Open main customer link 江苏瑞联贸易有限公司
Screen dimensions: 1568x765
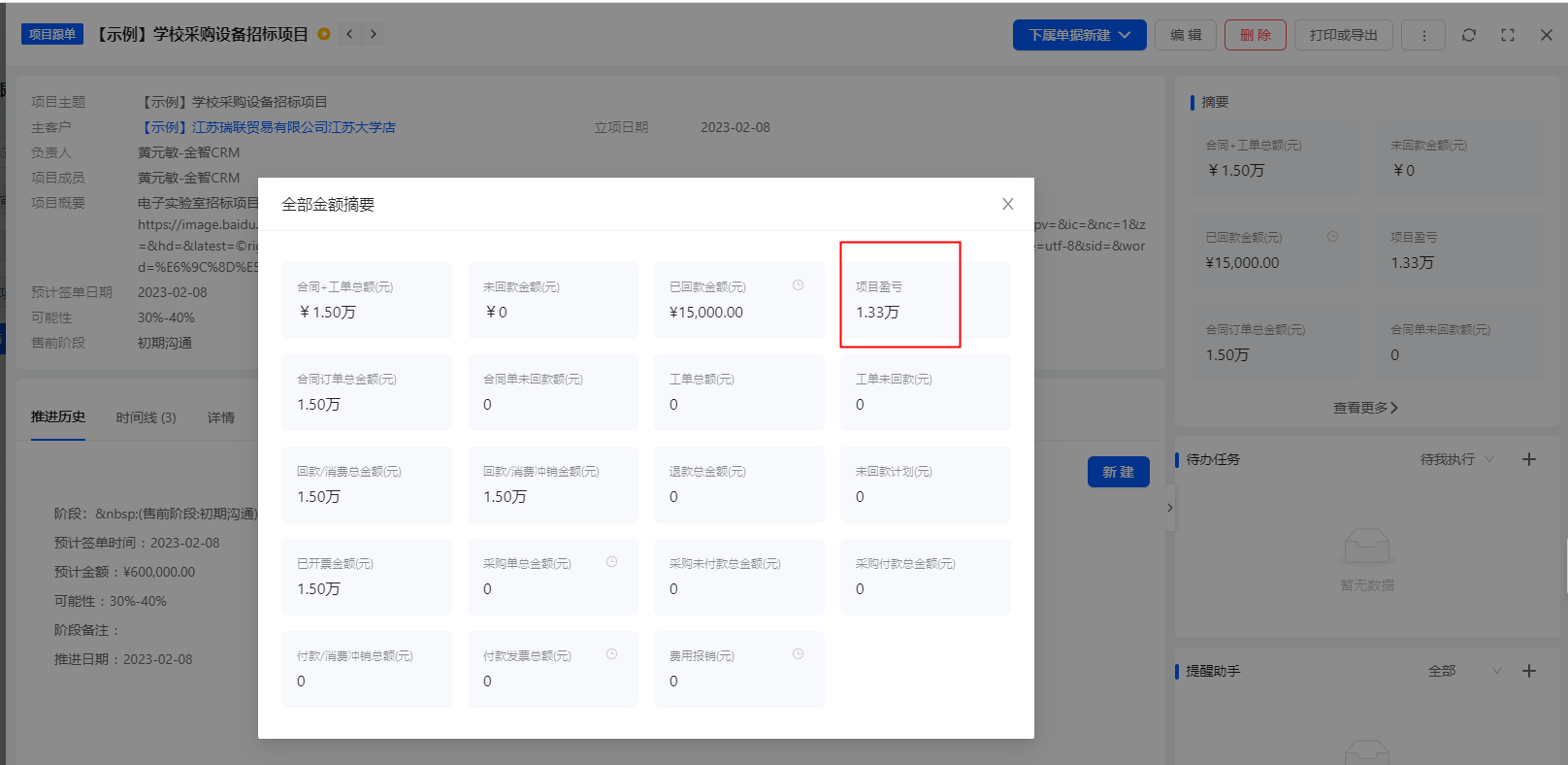point(268,127)
